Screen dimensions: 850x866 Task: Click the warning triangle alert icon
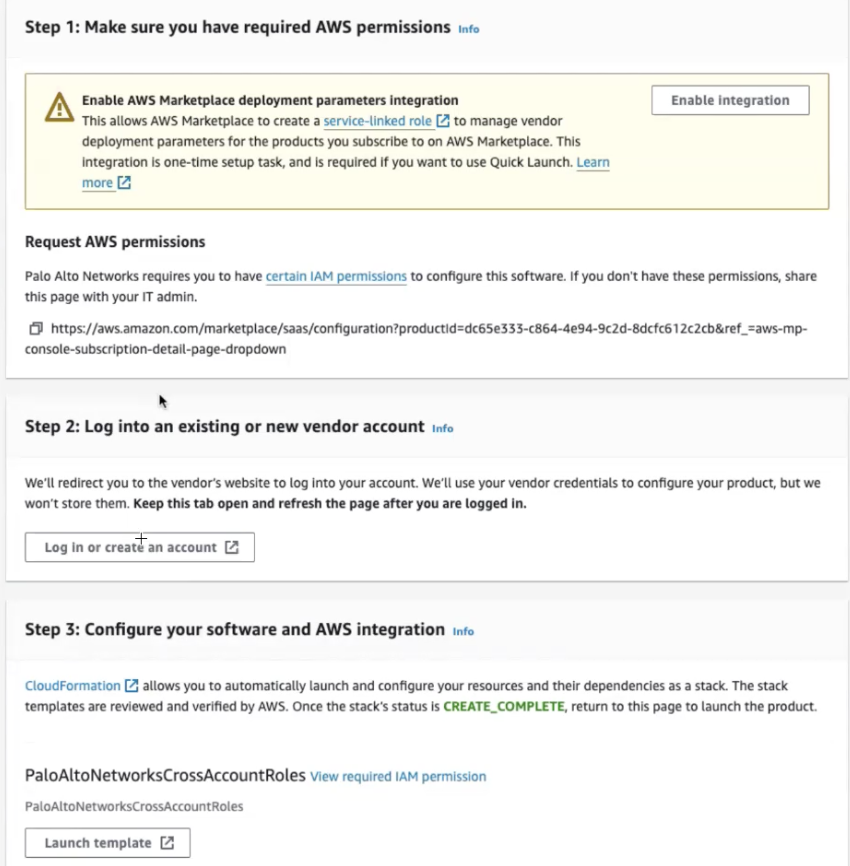(60, 108)
